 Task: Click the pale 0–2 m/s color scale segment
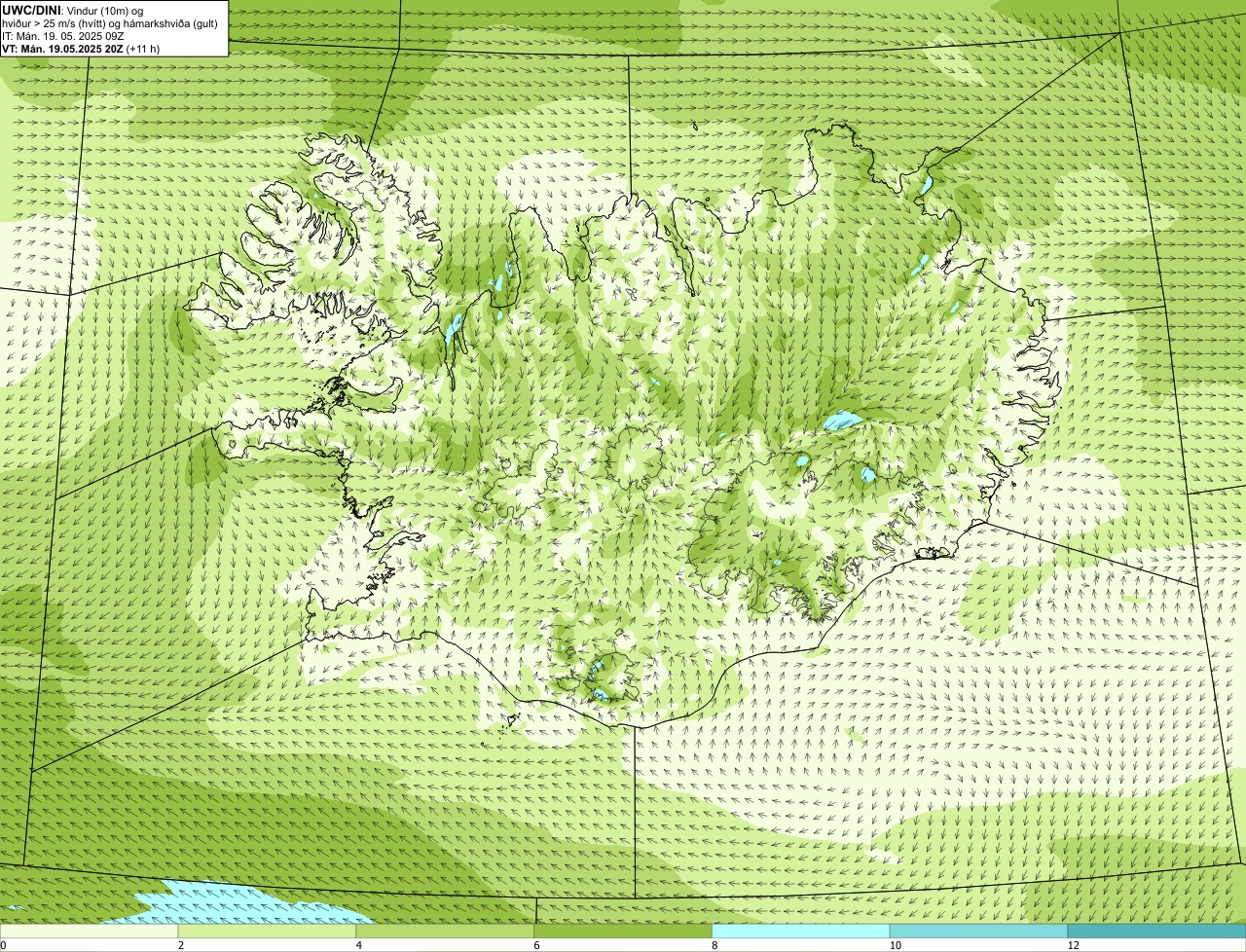90,932
